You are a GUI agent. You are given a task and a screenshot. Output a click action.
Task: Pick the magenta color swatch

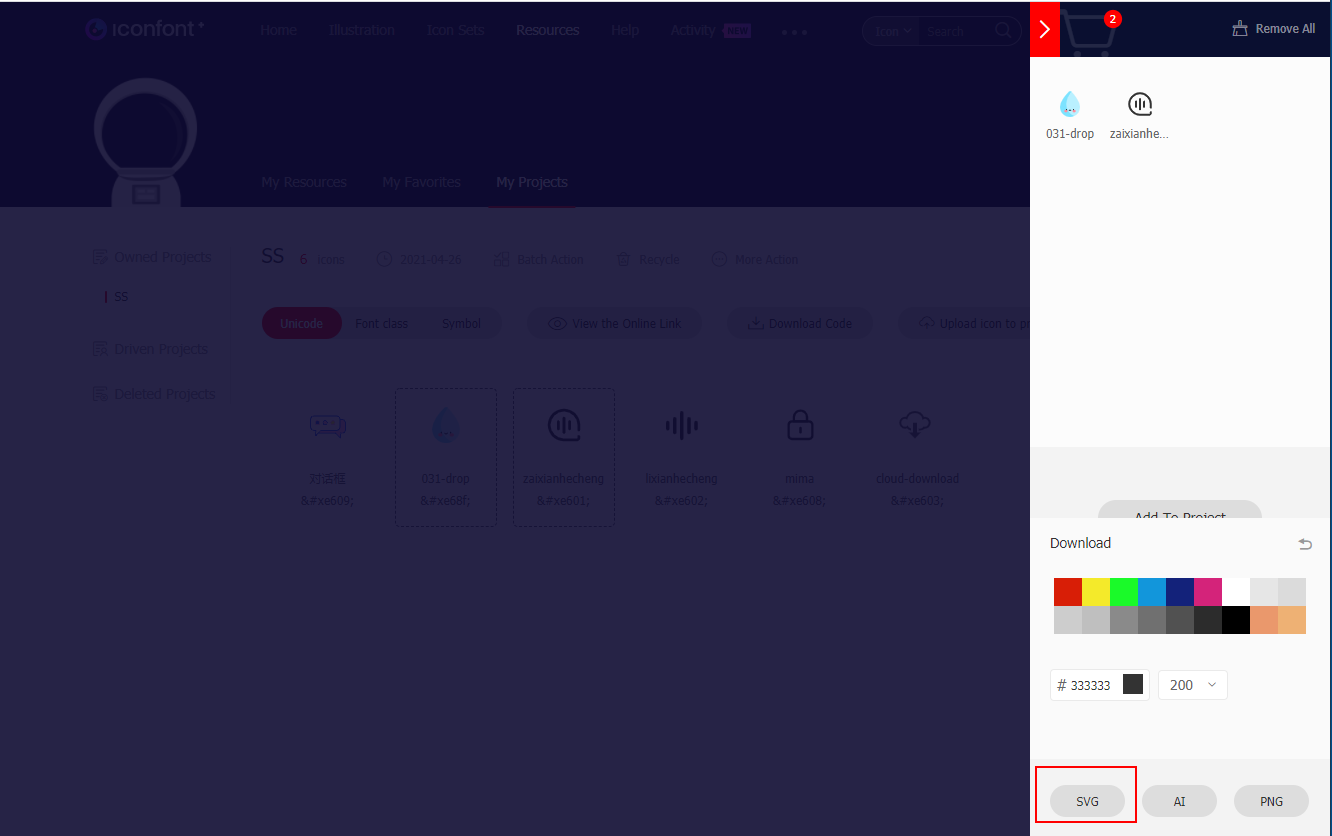click(1208, 592)
